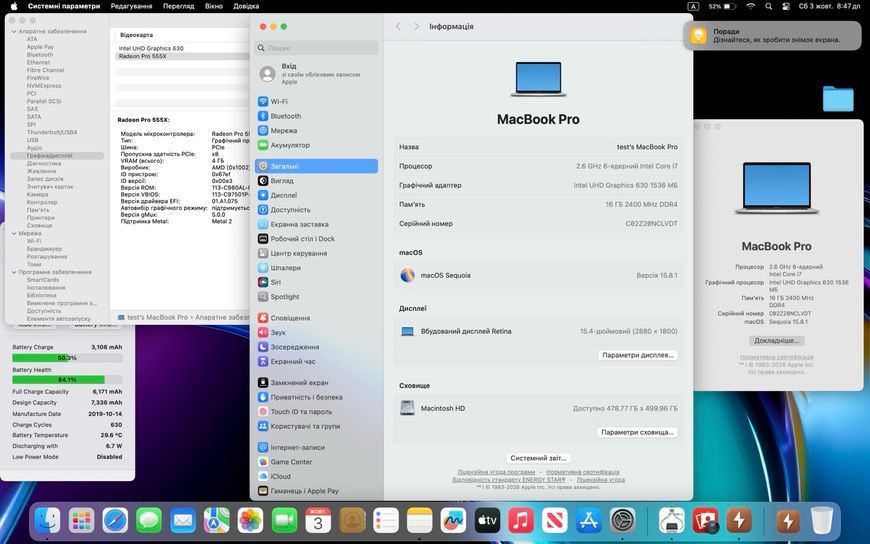Select Radeon Pro 555X list row
Image resolution: width=870 pixels, height=544 pixels.
182,56
